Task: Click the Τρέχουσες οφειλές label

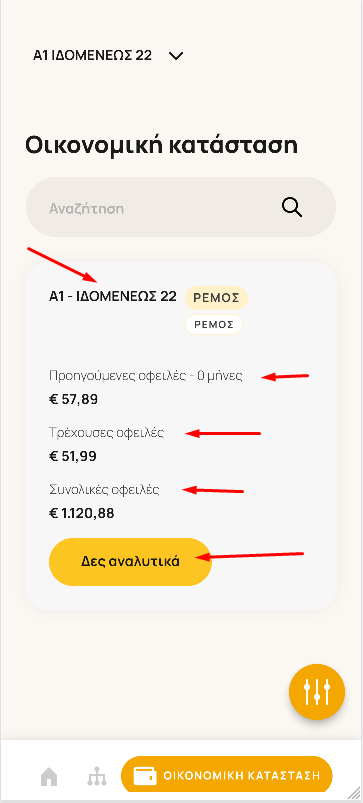Action: pyautogui.click(x=106, y=433)
